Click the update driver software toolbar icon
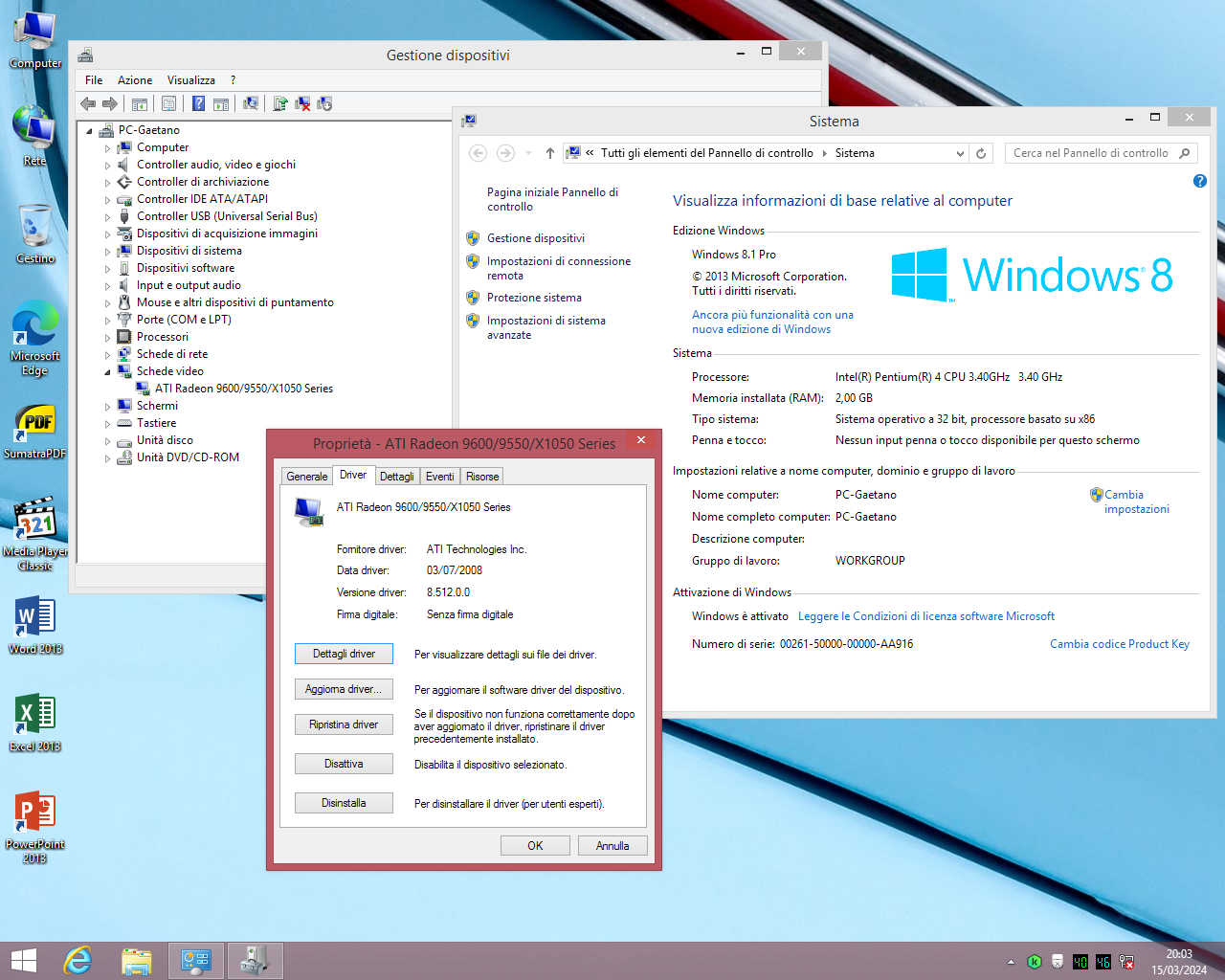 tap(280, 103)
